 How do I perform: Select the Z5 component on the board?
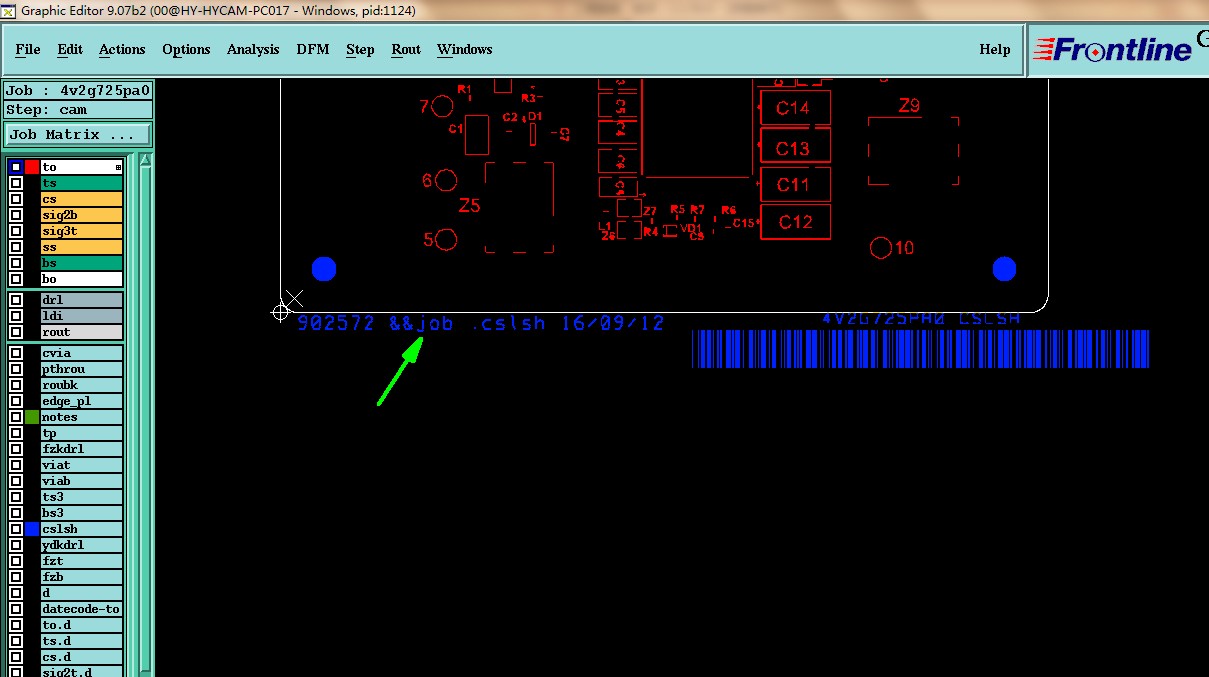(519, 207)
